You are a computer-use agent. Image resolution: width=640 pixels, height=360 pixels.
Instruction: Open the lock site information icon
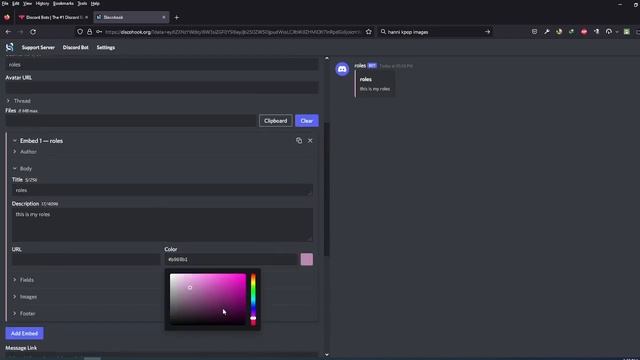(x=89, y=32)
